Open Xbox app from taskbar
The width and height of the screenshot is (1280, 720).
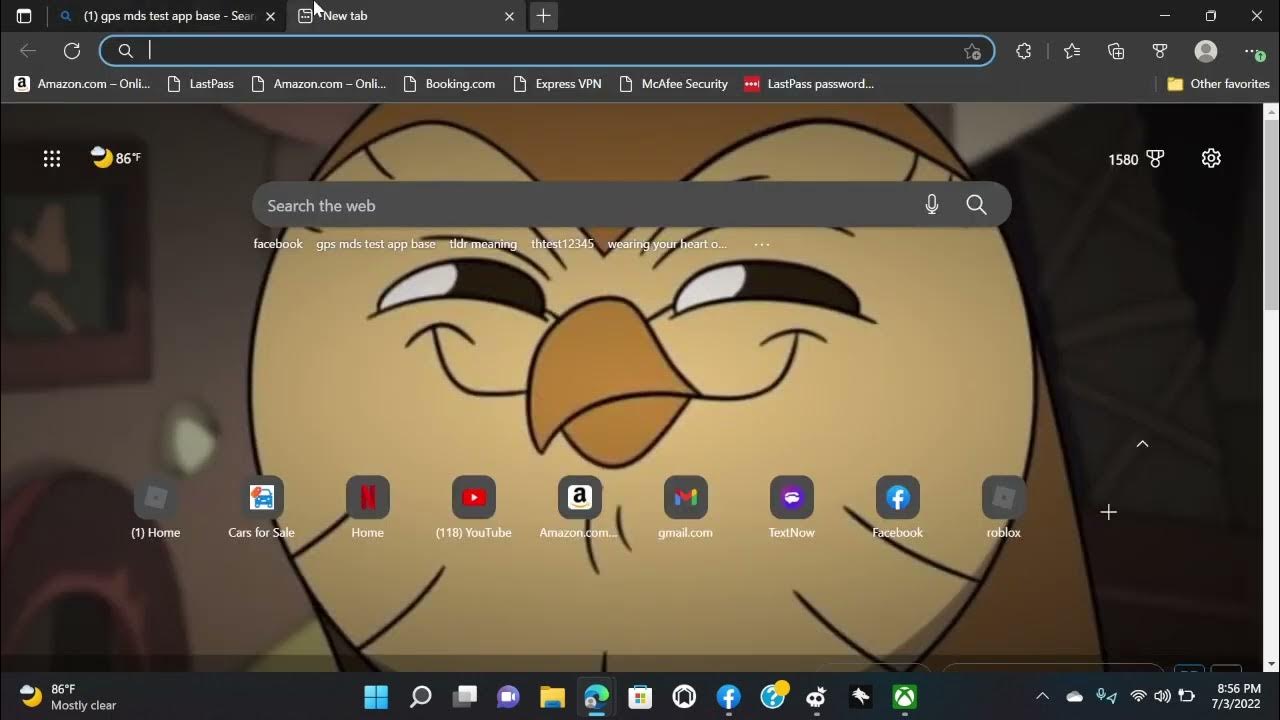[905, 697]
